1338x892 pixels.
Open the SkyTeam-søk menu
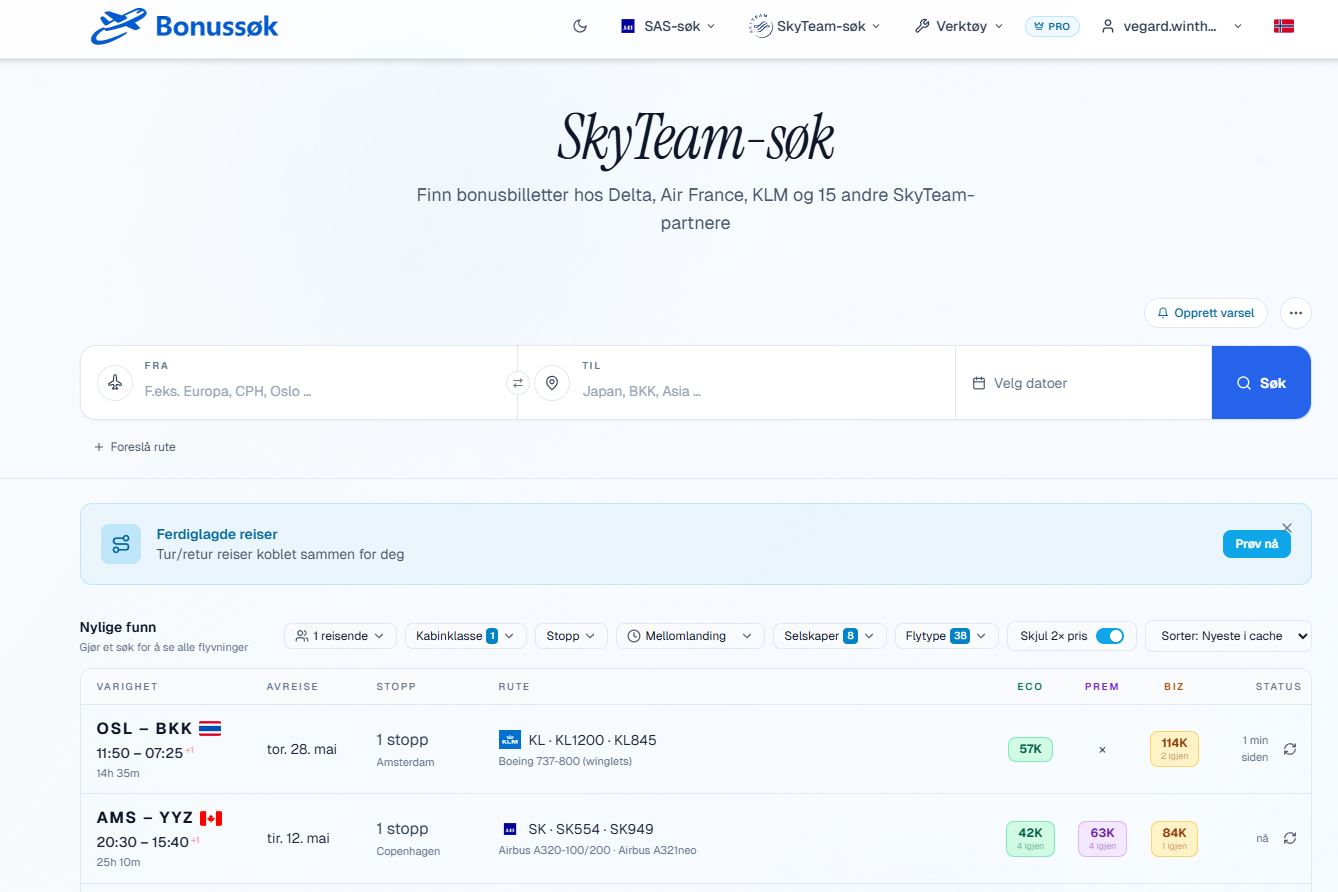(x=815, y=26)
